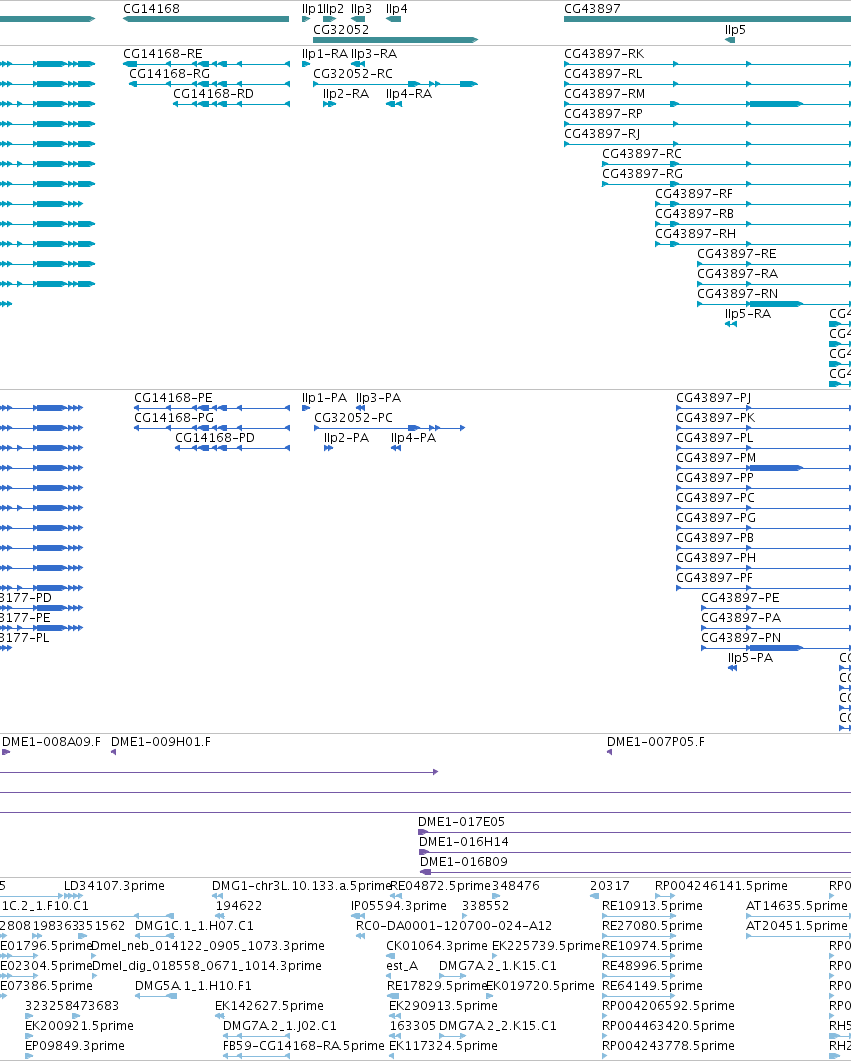Select transcript CG43897-RP
Viewport: 851px width, 1061px height.
(x=603, y=114)
